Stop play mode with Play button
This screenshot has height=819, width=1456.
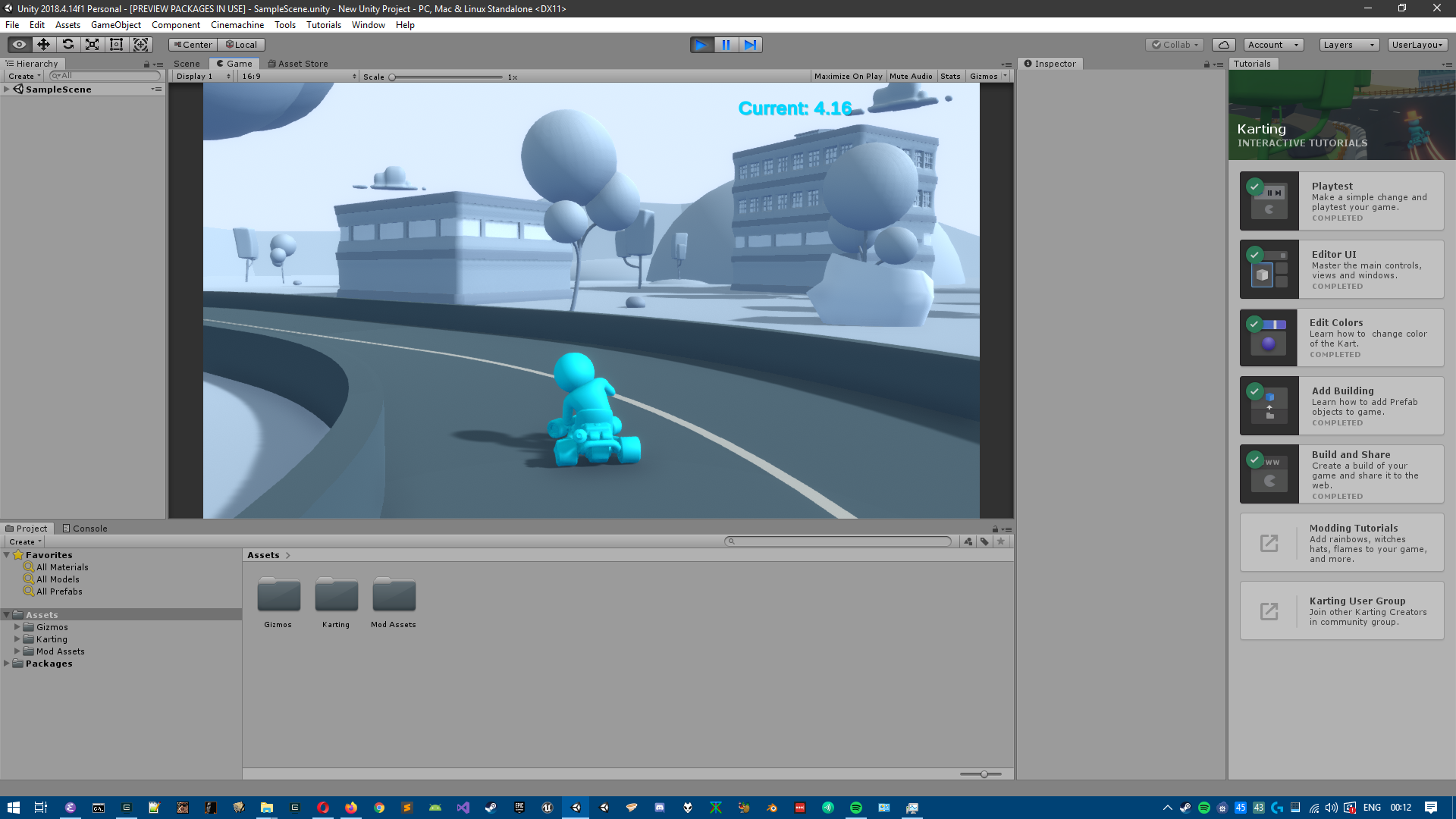click(701, 45)
